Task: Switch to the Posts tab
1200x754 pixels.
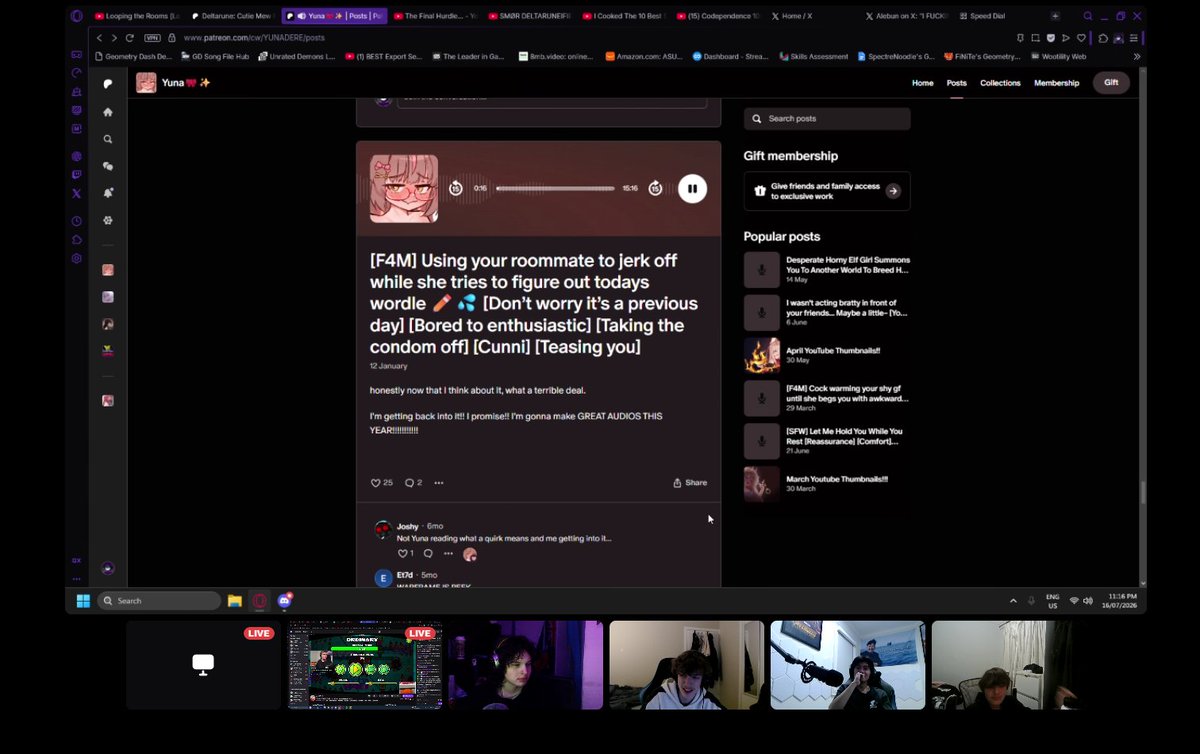Action: click(x=957, y=83)
